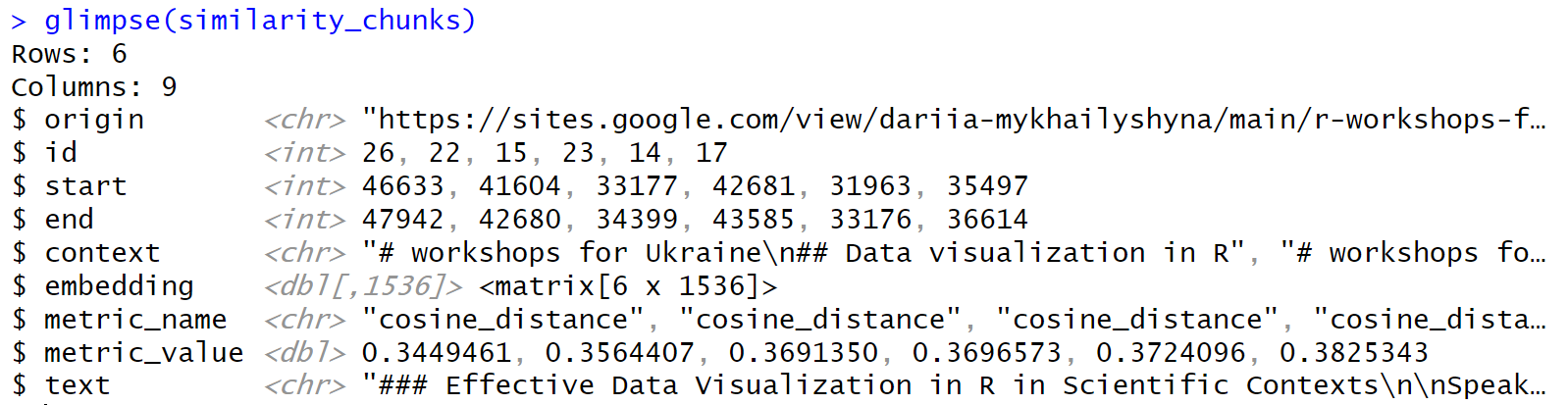Click the <dbl[,1536]> type label
Screen dimensions: 1568x405
(x=363, y=286)
